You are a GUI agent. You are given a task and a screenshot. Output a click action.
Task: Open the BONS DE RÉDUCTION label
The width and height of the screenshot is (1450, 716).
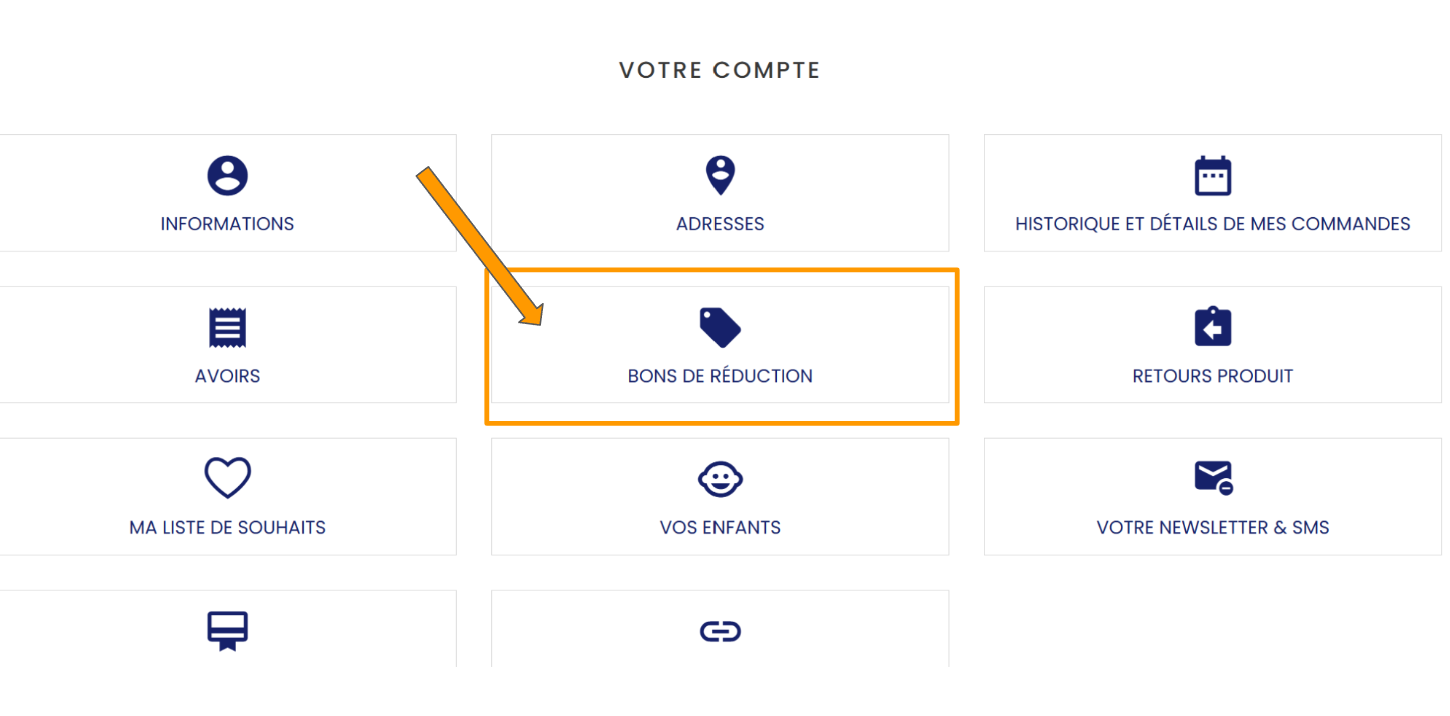pos(720,376)
